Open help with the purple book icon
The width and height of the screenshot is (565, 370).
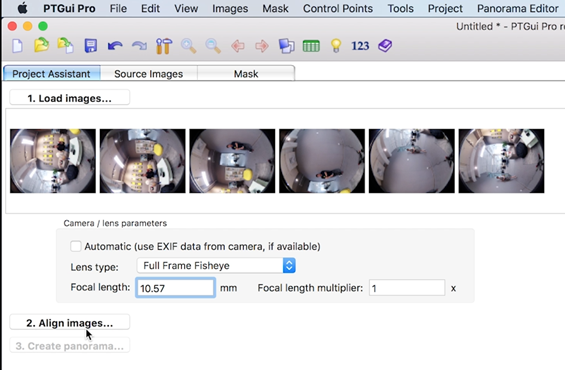point(385,46)
